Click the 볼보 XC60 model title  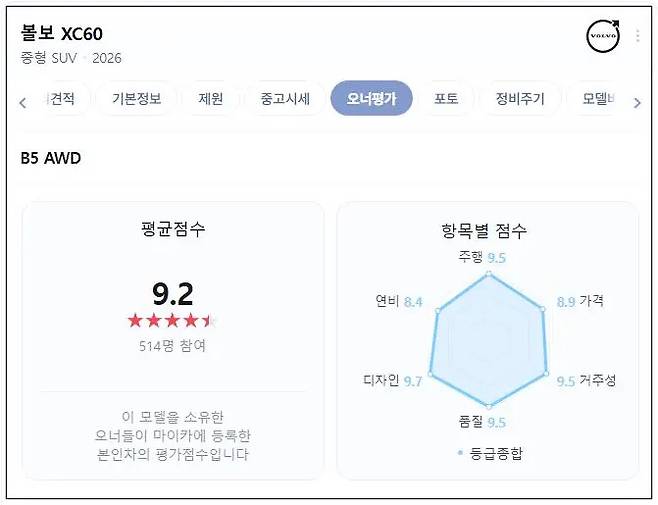click(x=61, y=35)
